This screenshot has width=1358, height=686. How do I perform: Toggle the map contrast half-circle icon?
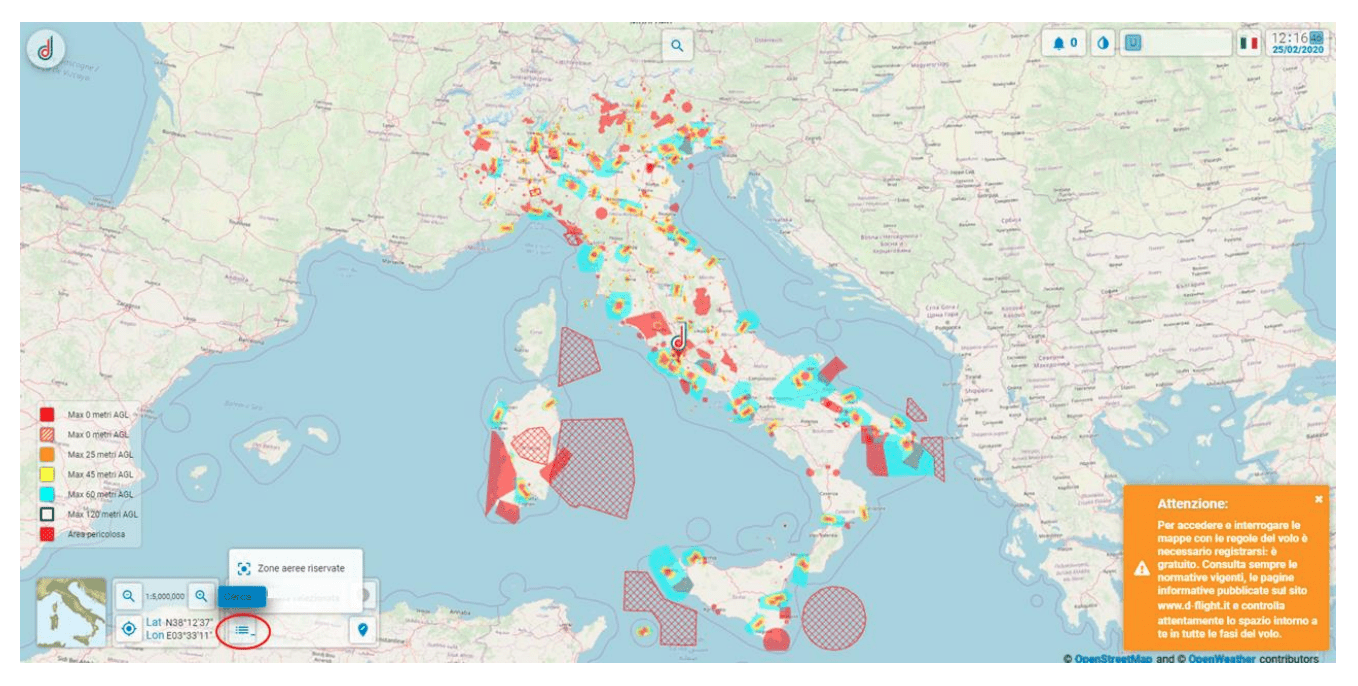pyautogui.click(x=1101, y=44)
